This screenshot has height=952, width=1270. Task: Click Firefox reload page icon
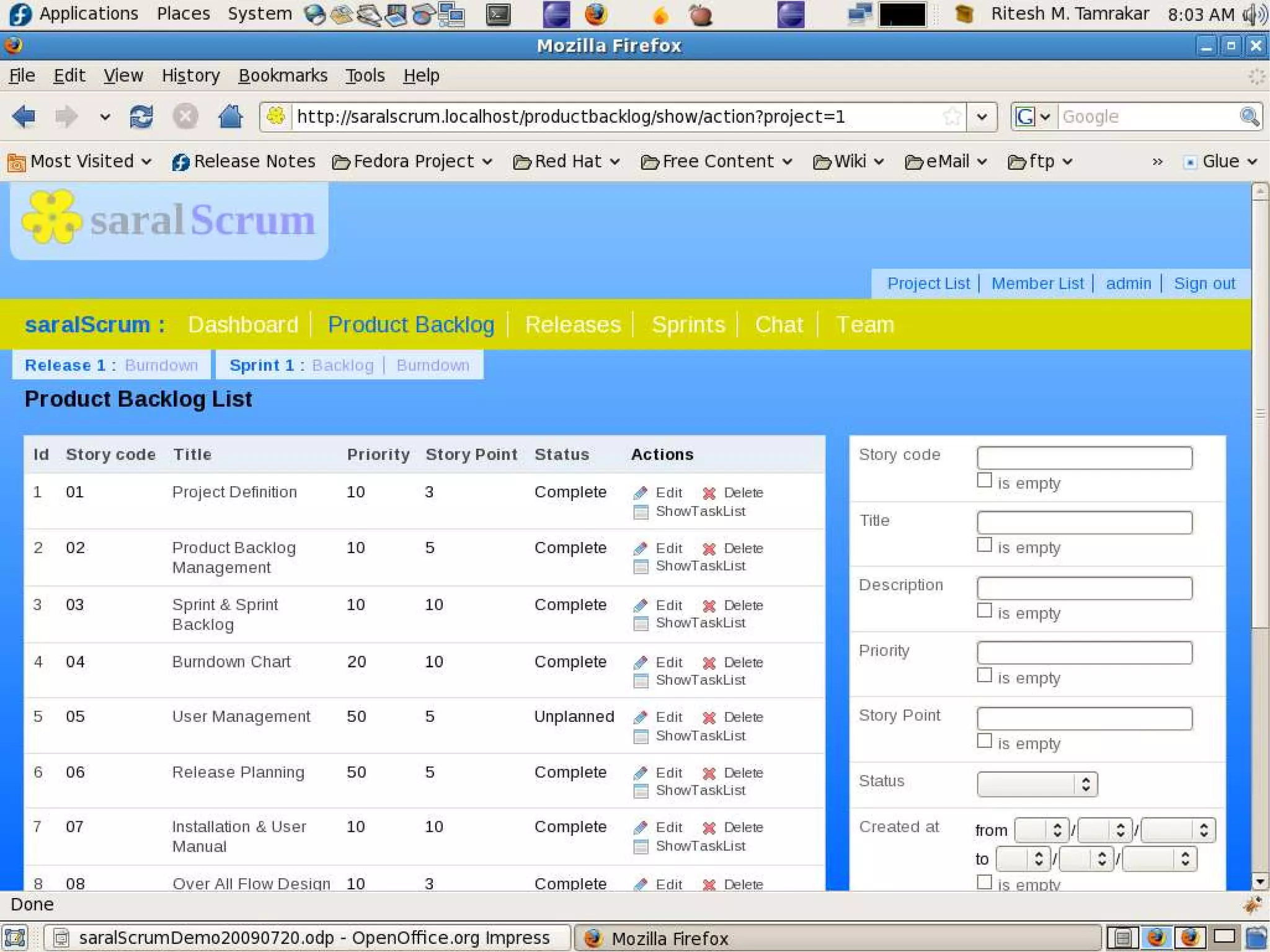[x=141, y=117]
